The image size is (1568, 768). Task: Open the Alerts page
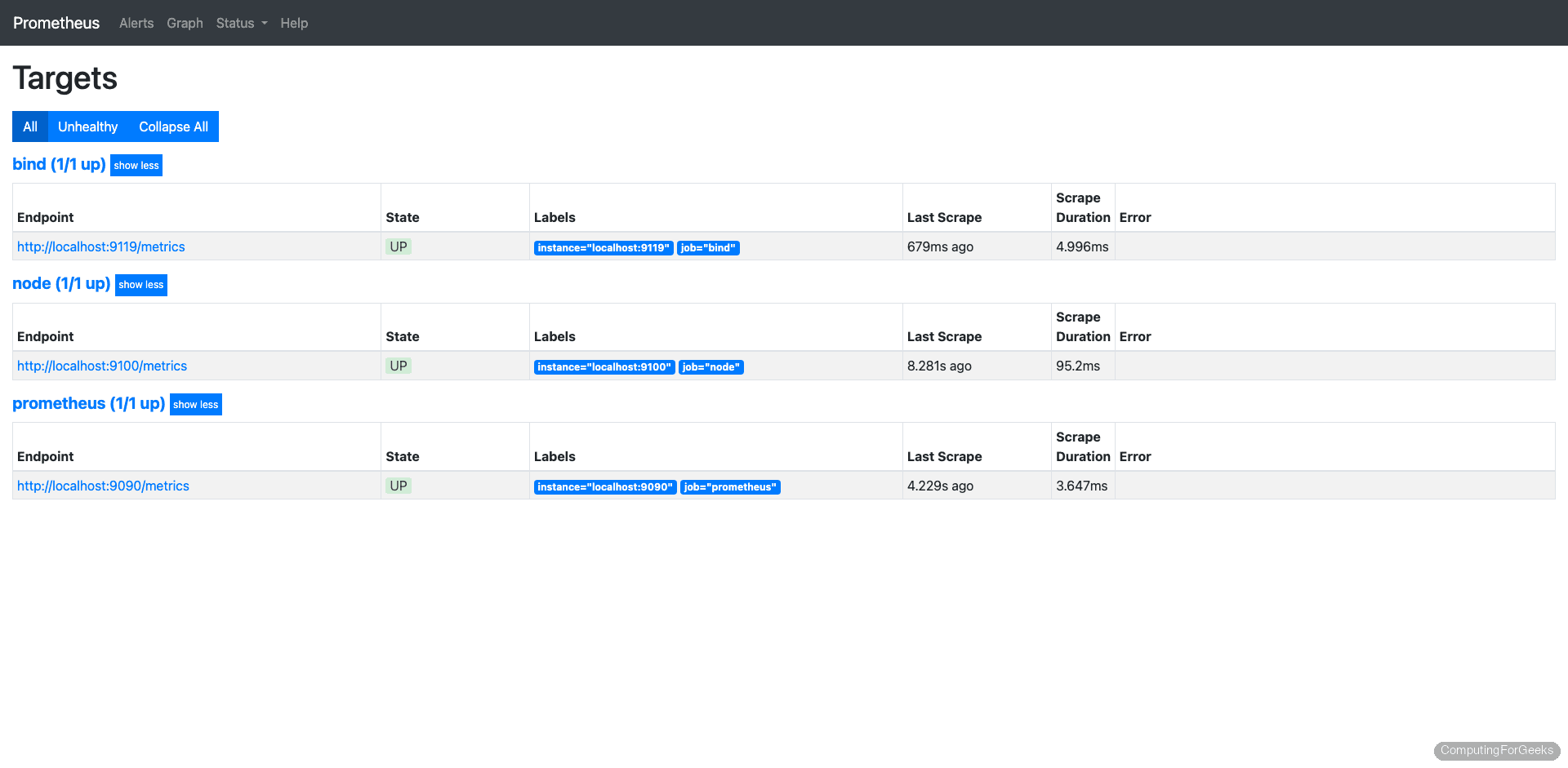[136, 23]
